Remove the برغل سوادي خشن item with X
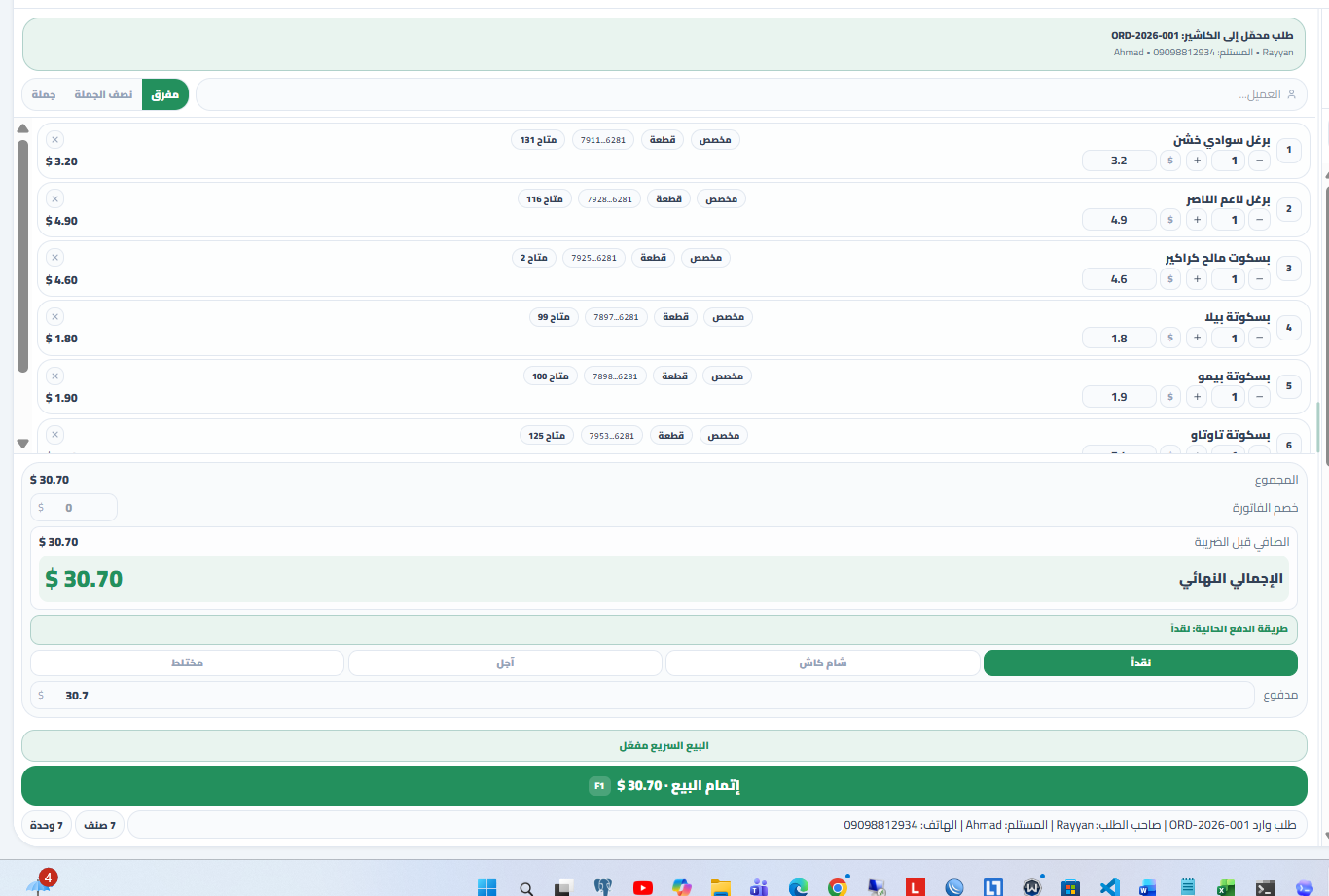Image resolution: width=1329 pixels, height=896 pixels. tap(54, 140)
